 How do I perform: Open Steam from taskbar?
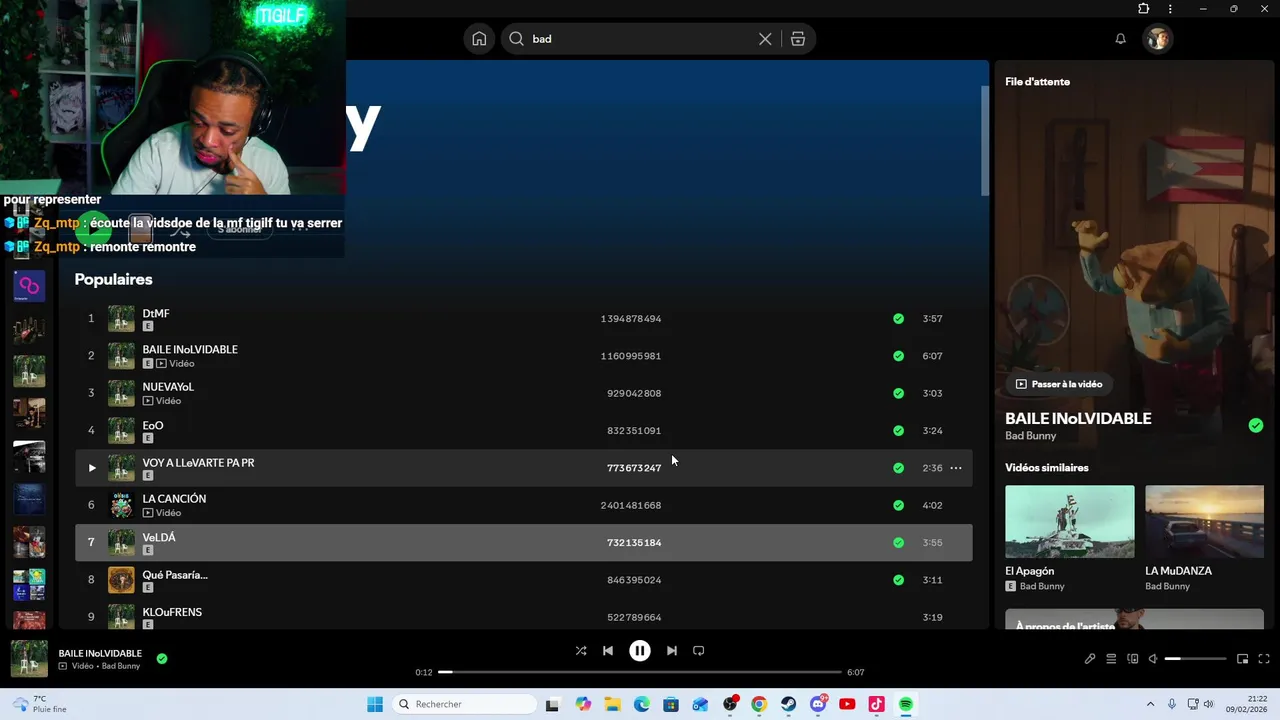coord(789,704)
